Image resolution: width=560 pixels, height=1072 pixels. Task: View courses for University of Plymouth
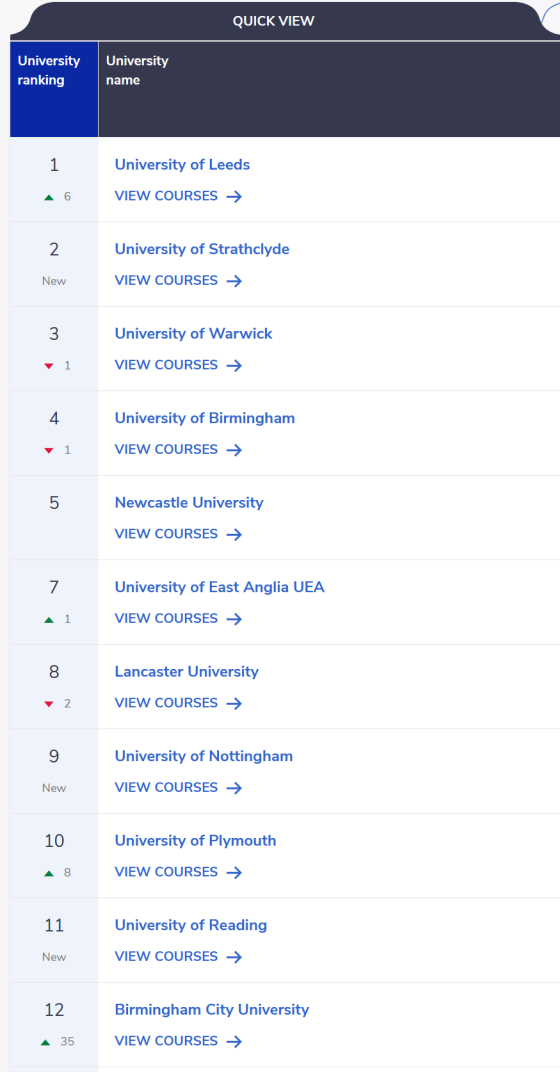tap(178, 872)
